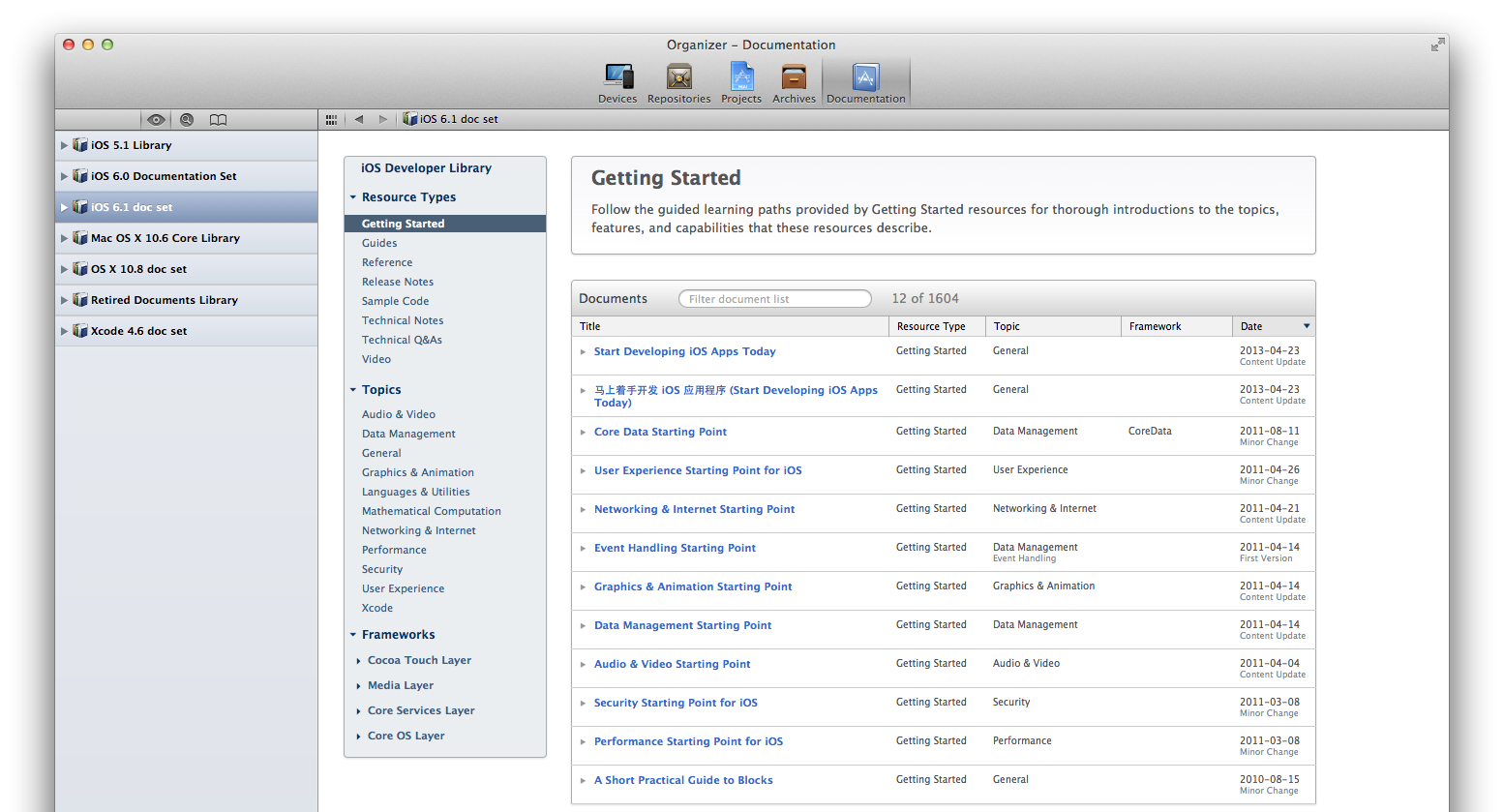This screenshot has width=1504, height=812.
Task: Collapse the Frameworks section
Action: point(353,635)
